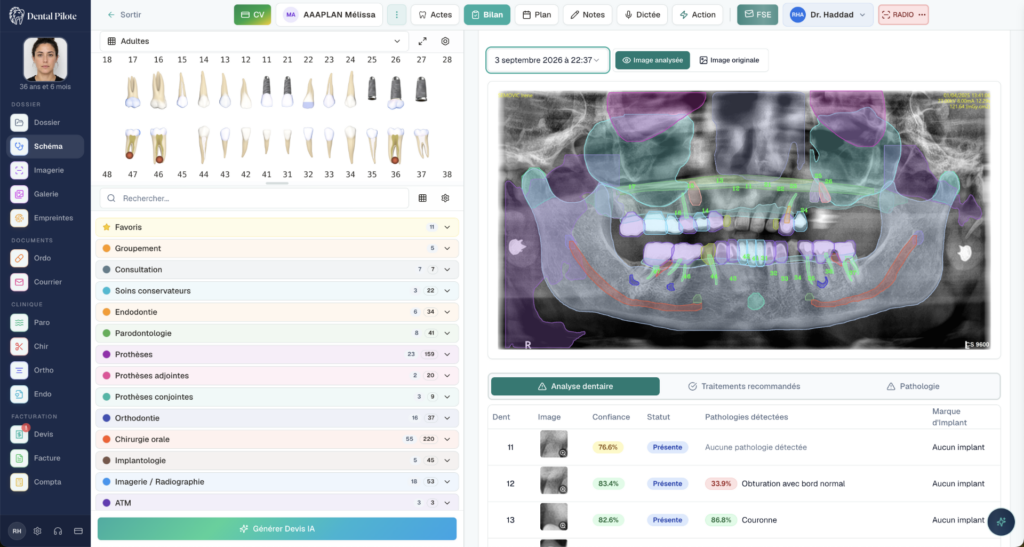Start Dictée voice dictation
1024x547 pixels.
pyautogui.click(x=642, y=14)
